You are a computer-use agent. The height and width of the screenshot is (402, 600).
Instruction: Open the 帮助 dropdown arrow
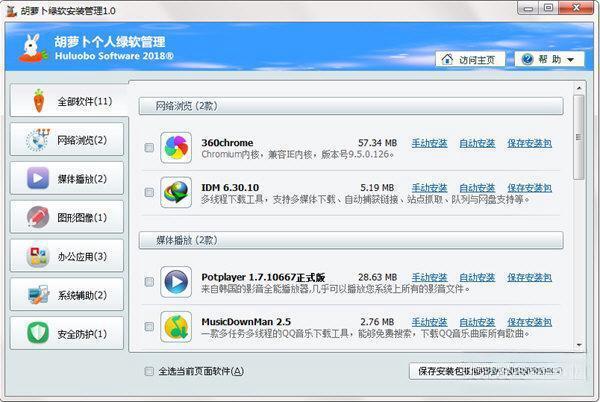coord(570,60)
